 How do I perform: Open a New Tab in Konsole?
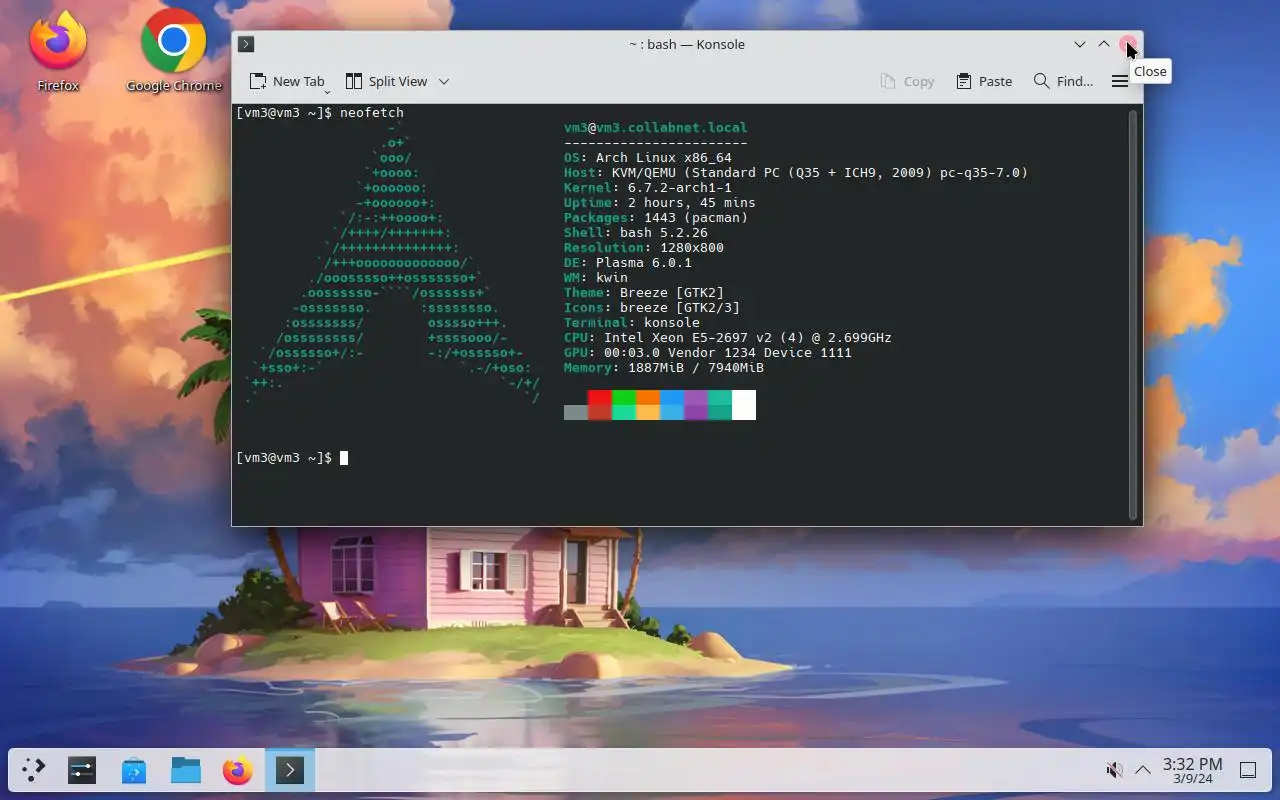(x=287, y=81)
